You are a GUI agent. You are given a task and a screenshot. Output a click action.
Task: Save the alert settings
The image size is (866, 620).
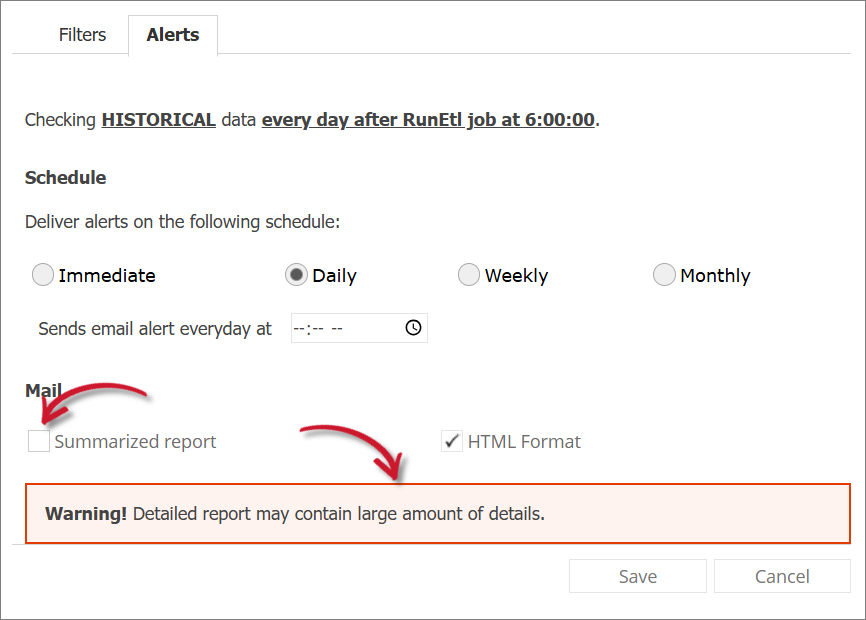[x=637, y=576]
